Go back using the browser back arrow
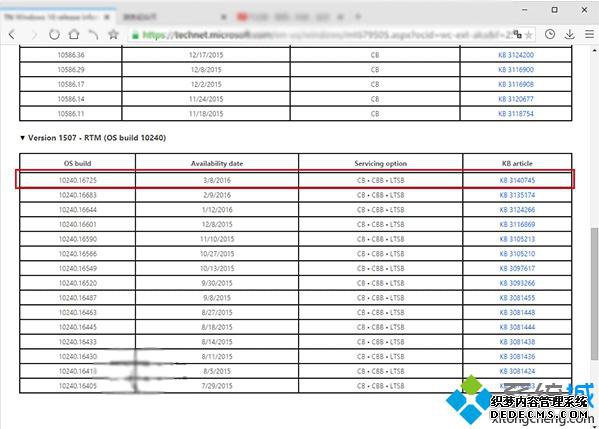Screen dimensions: 599x429 (12, 35)
